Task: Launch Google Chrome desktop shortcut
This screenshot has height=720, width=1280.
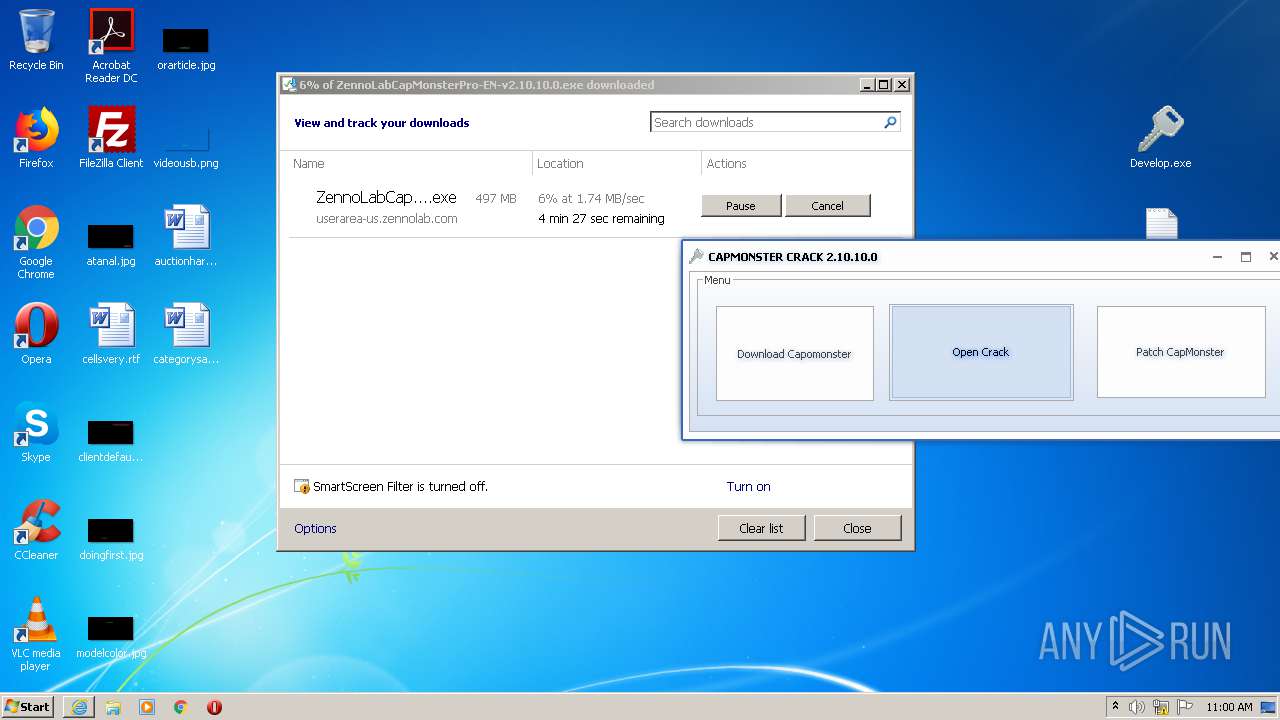Action: click(x=36, y=242)
